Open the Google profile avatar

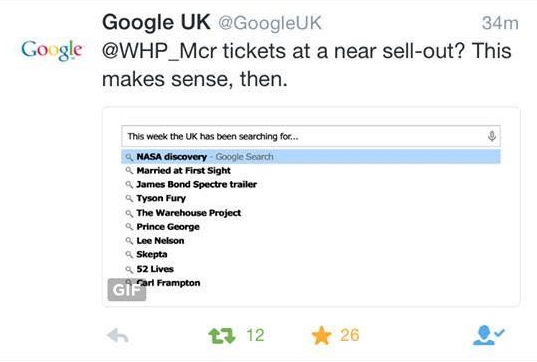click(52, 51)
